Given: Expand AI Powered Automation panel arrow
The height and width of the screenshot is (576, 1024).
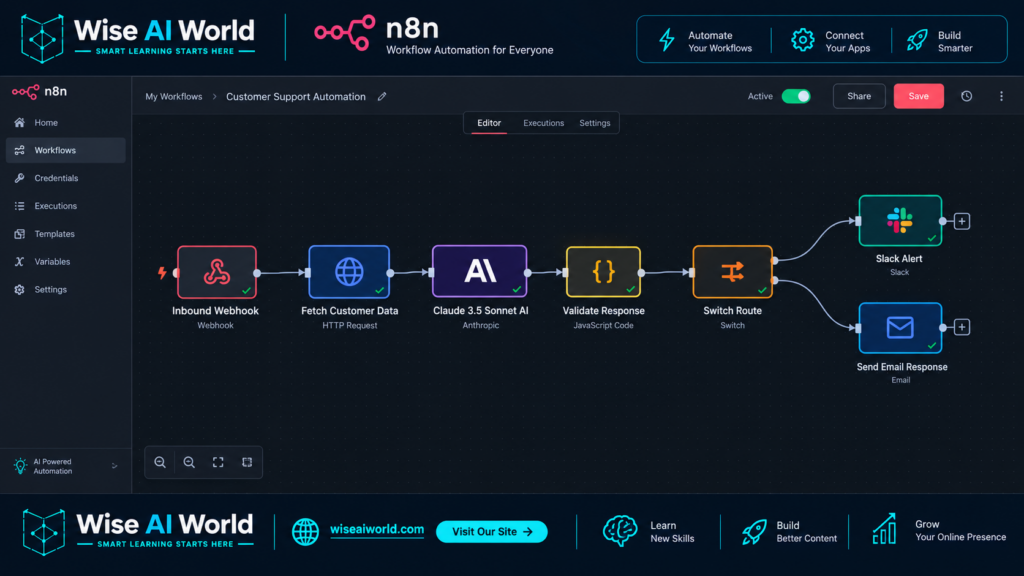Looking at the screenshot, I should coord(114,466).
